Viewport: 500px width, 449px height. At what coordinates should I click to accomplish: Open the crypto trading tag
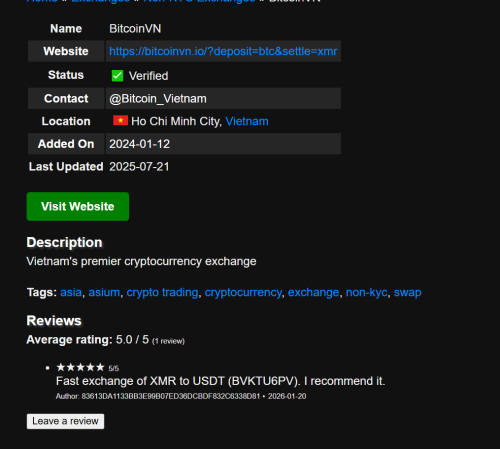pyautogui.click(x=162, y=292)
